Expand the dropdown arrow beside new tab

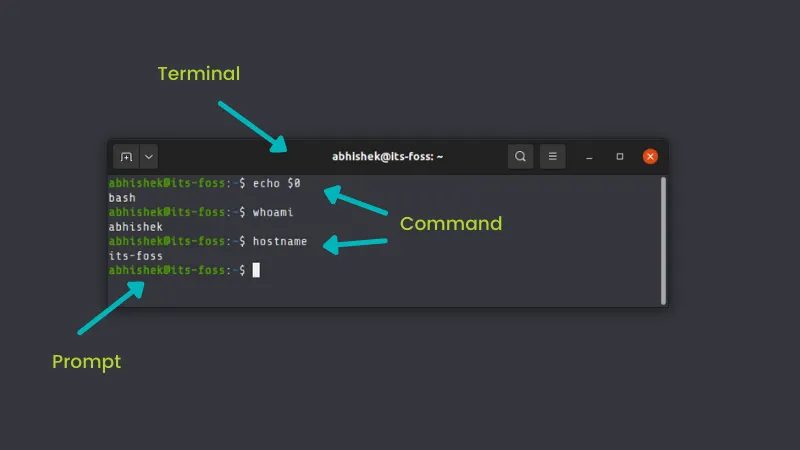point(148,157)
